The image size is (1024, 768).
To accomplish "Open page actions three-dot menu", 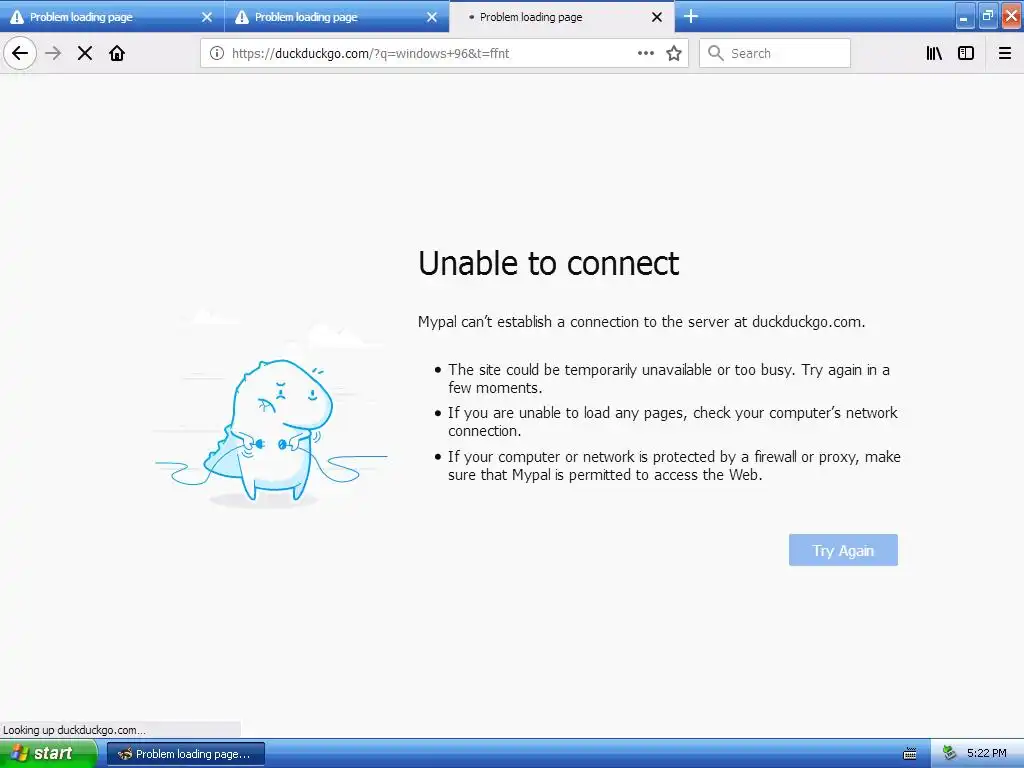I will [x=645, y=54].
